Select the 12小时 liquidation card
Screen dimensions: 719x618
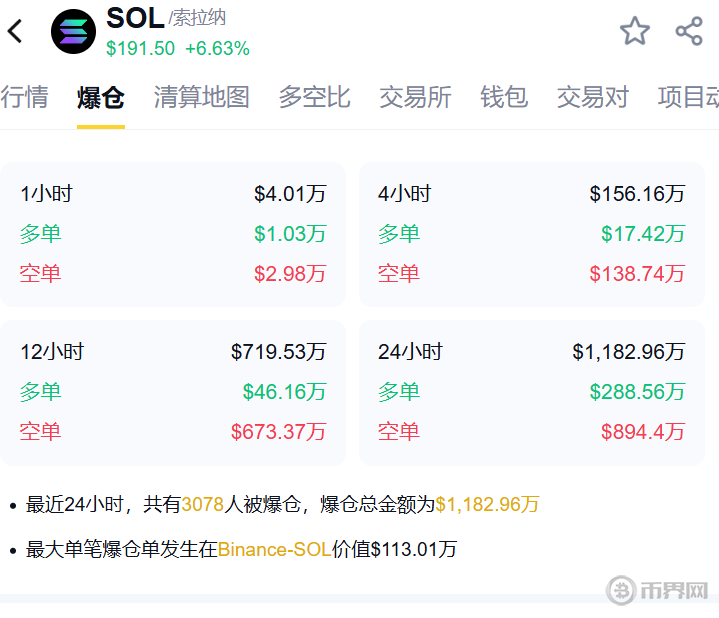pos(173,392)
